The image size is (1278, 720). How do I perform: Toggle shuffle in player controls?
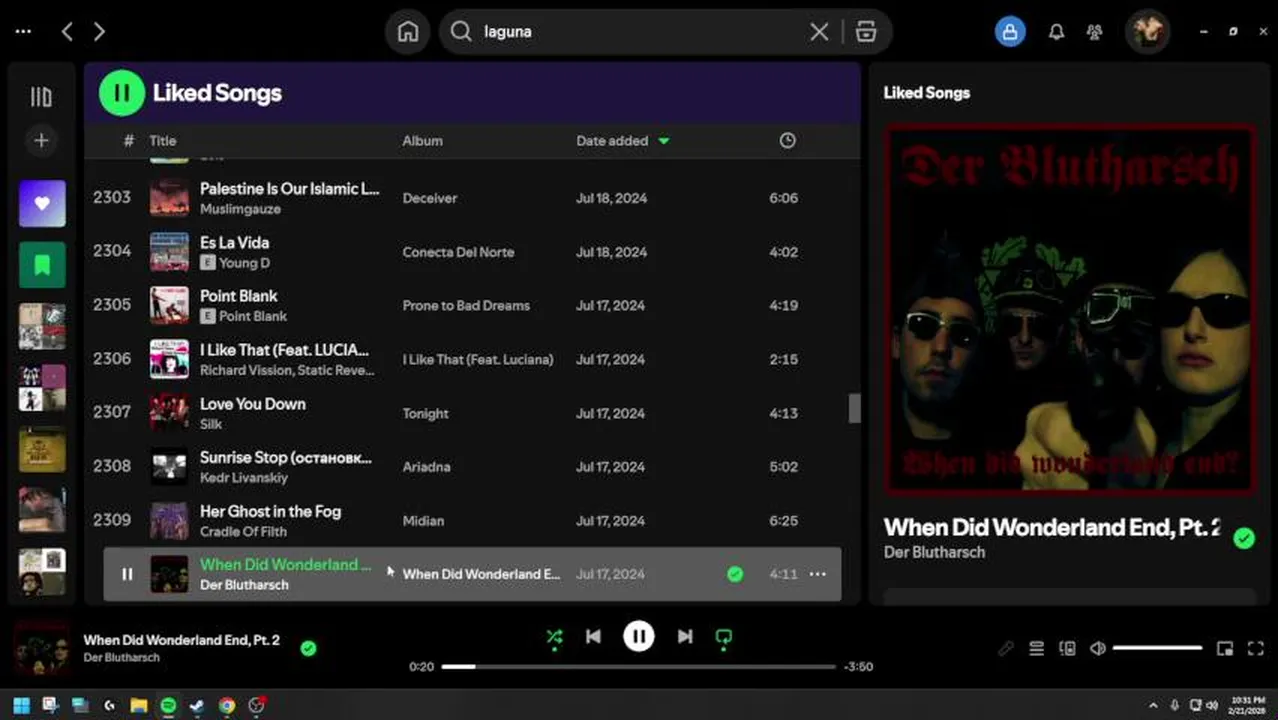click(554, 637)
